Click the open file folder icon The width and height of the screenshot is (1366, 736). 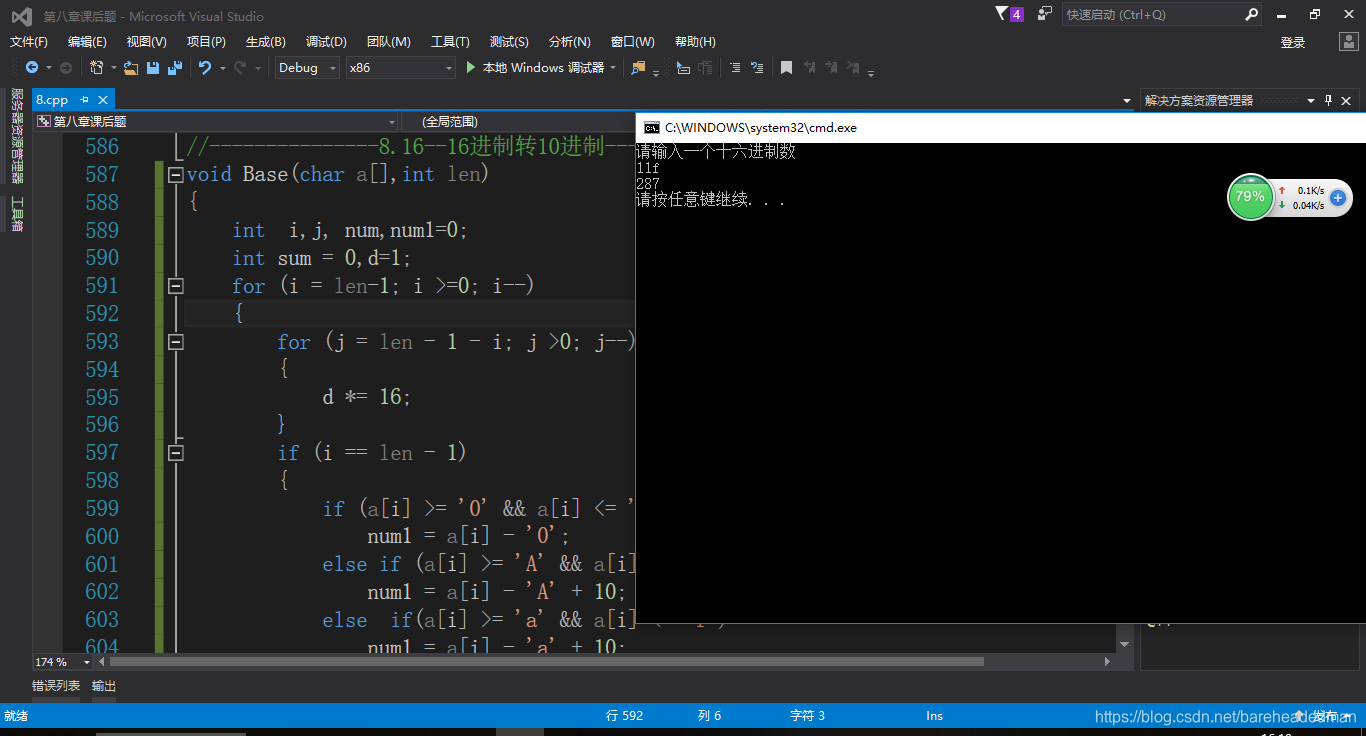click(131, 67)
